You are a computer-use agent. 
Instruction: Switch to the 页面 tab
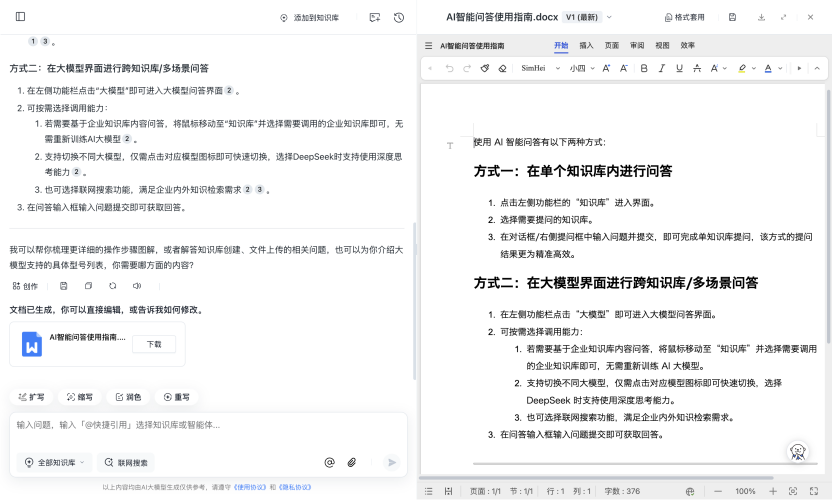click(612, 46)
